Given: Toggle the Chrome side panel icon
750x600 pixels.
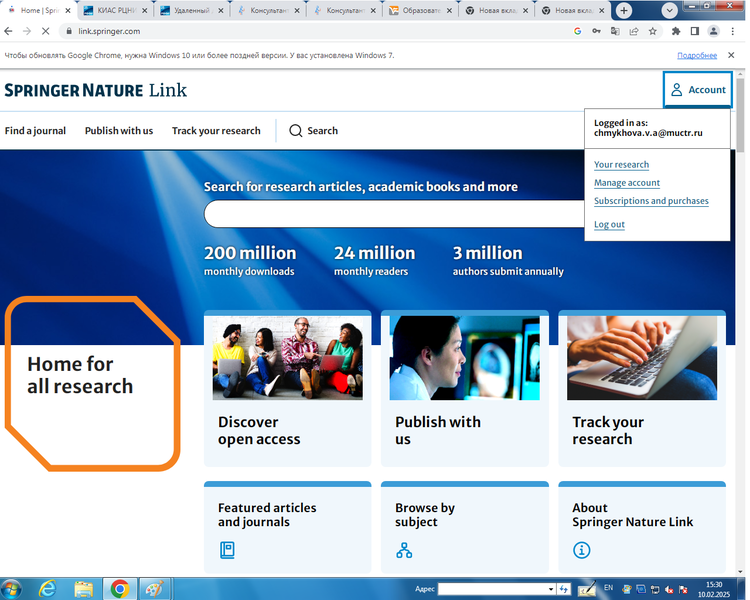Looking at the screenshot, I should (x=695, y=31).
